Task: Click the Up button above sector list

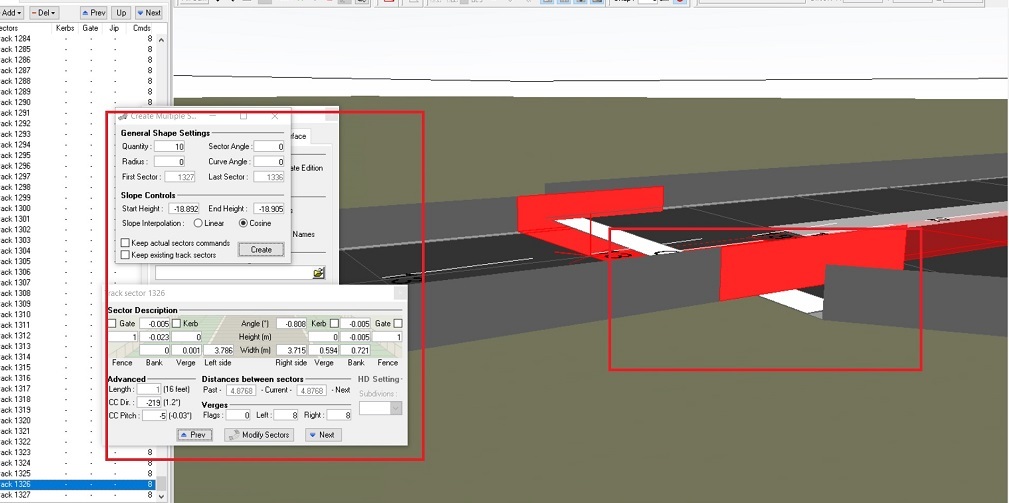Action: [120, 13]
